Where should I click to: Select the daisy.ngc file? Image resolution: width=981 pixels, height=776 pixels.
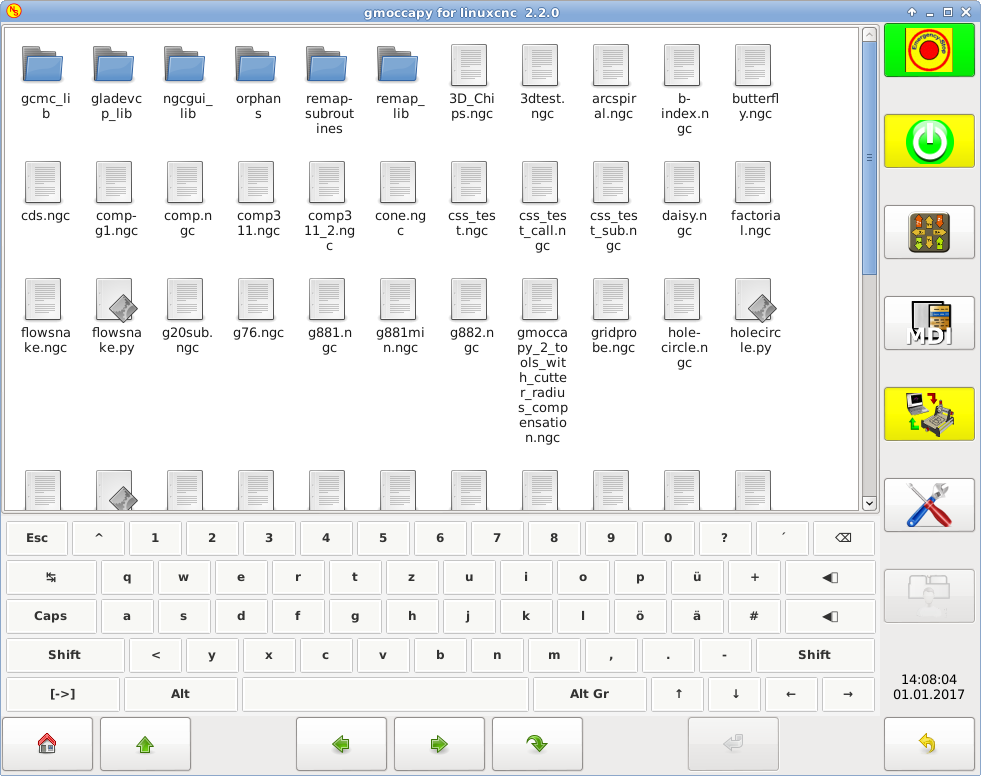(684, 198)
